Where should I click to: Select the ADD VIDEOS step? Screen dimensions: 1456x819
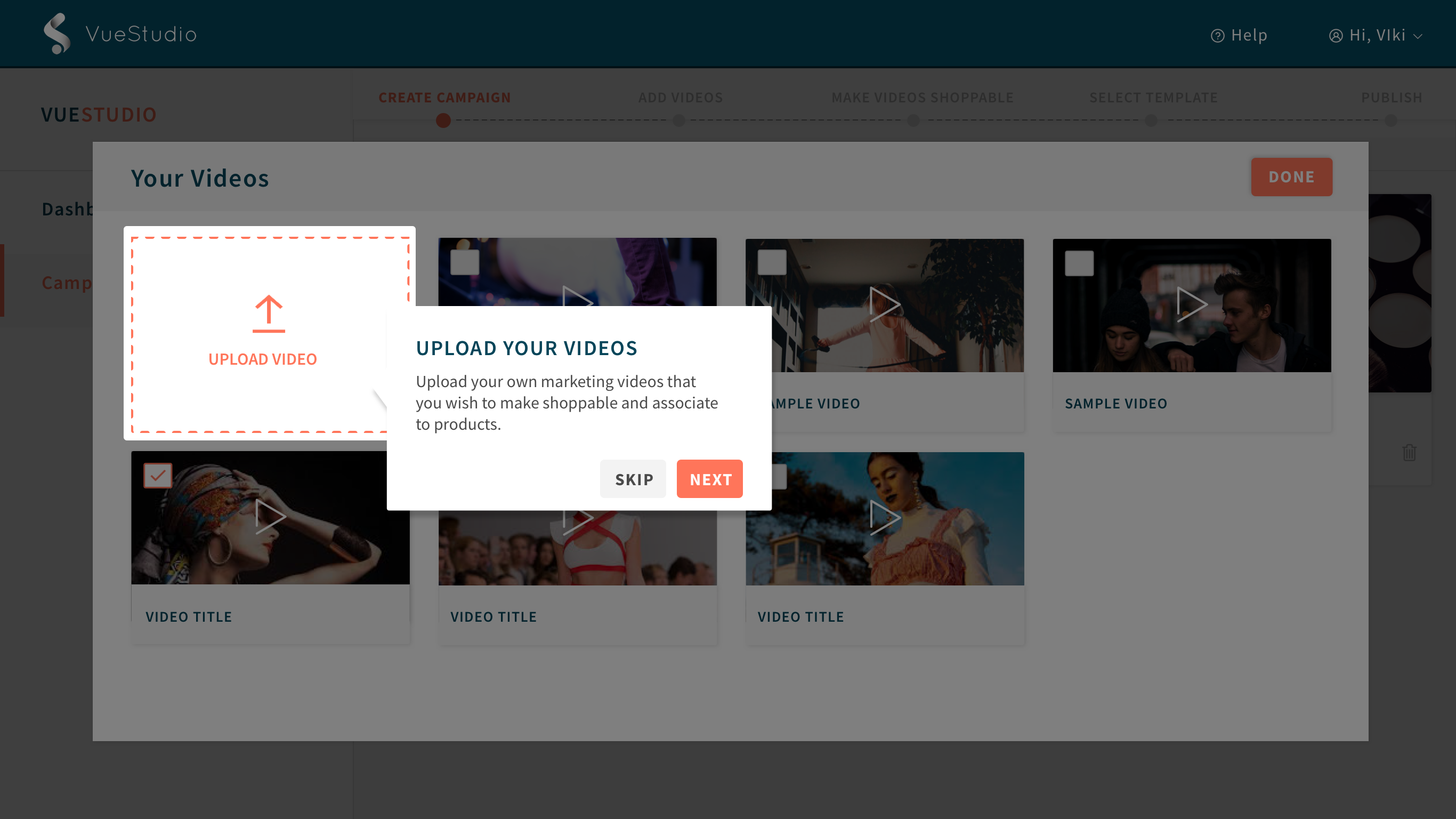681,97
